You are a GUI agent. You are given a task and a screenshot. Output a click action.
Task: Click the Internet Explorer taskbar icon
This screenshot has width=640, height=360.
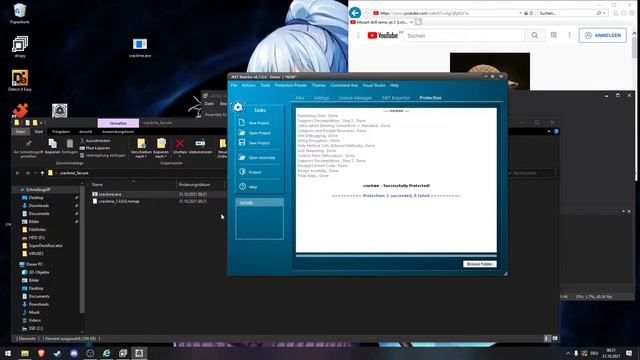pyautogui.click(x=107, y=353)
